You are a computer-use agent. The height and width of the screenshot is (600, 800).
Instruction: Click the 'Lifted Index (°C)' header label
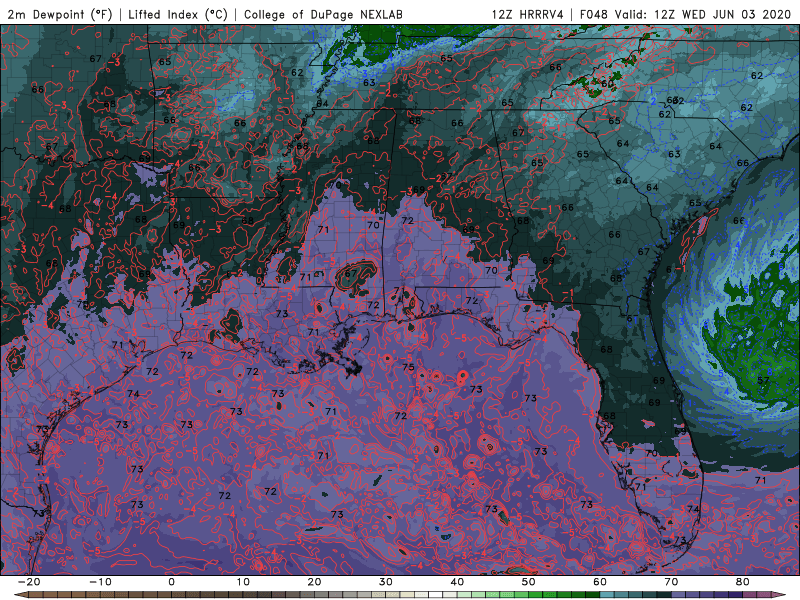[x=178, y=15]
